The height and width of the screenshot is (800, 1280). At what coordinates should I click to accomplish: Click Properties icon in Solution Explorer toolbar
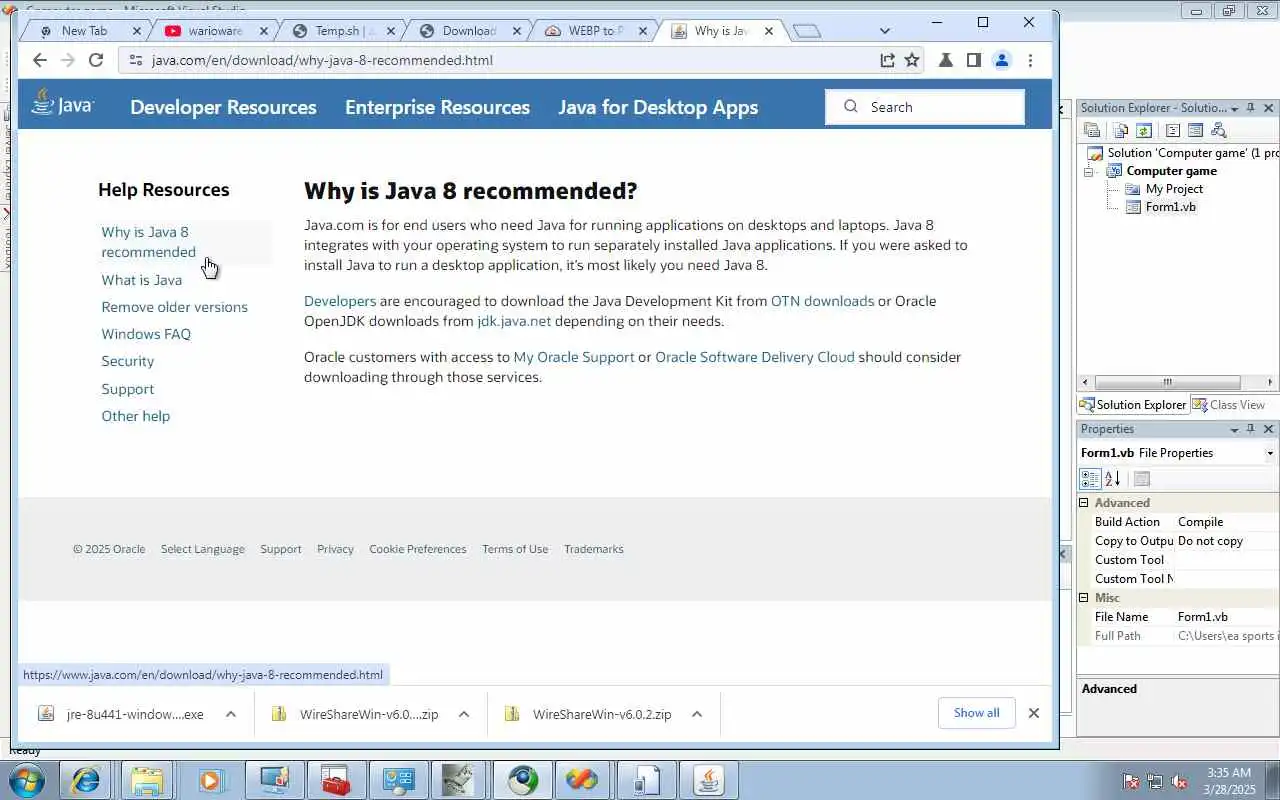[1092, 130]
